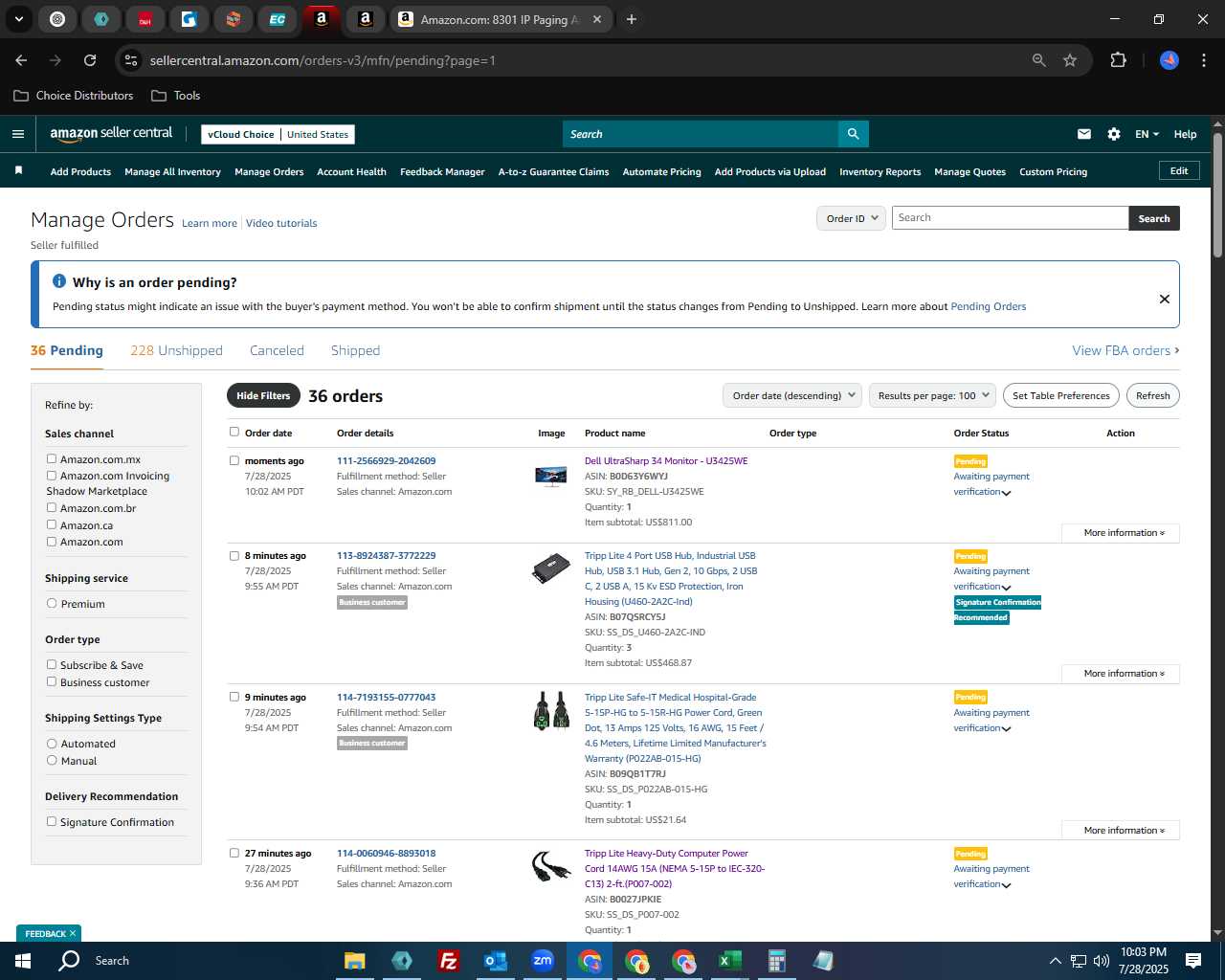Viewport: 1225px width, 980px height.
Task: Open the Windows Start menu
Action: point(23,961)
